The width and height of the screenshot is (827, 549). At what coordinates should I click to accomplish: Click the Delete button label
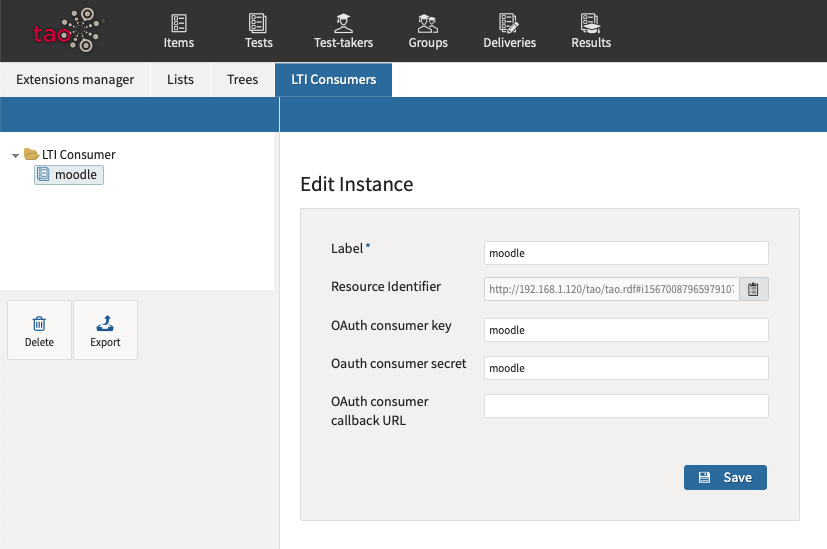[40, 342]
